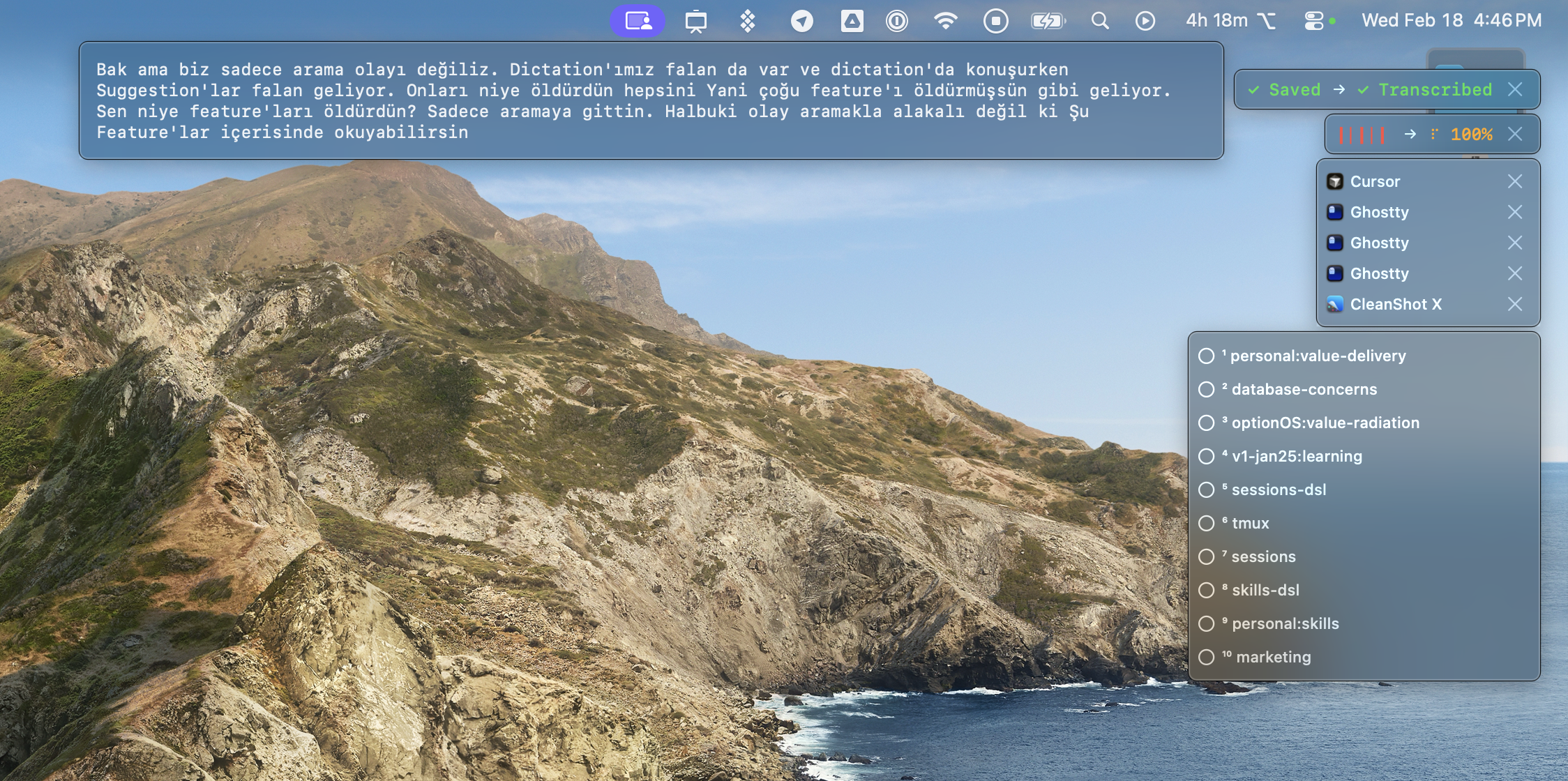
Task: Click the CleanShot X app icon
Action: (1335, 304)
